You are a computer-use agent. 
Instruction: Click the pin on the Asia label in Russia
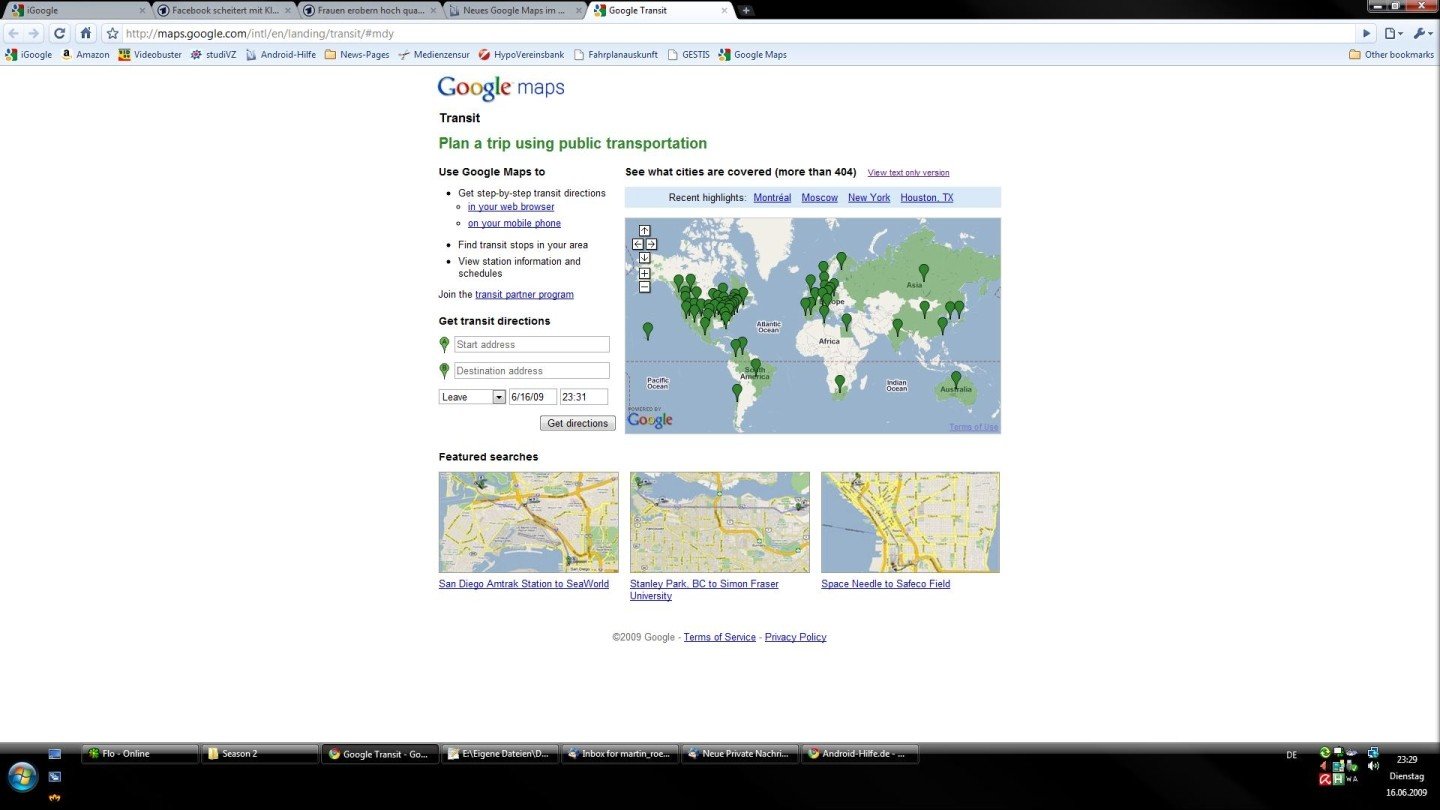(924, 272)
